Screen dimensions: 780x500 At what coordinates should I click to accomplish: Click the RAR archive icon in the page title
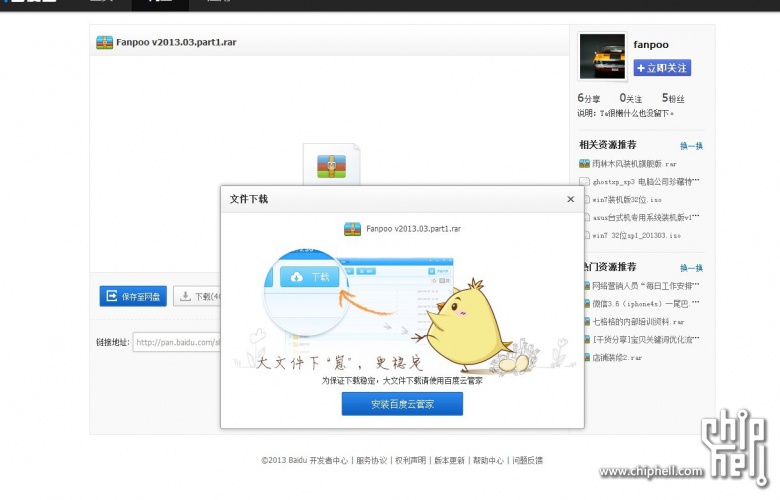click(x=104, y=42)
